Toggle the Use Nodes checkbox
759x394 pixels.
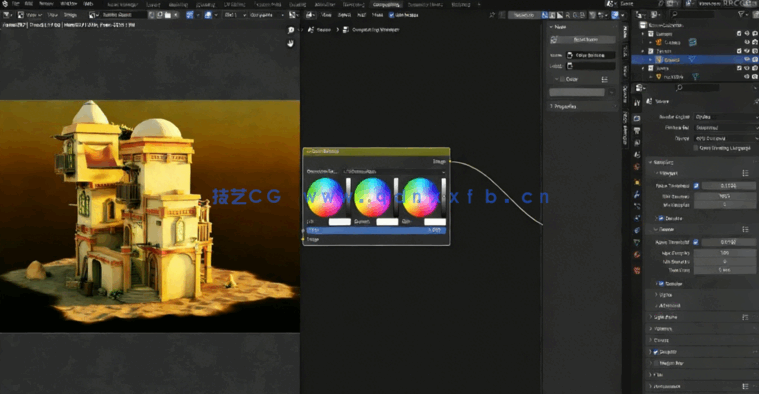(391, 15)
